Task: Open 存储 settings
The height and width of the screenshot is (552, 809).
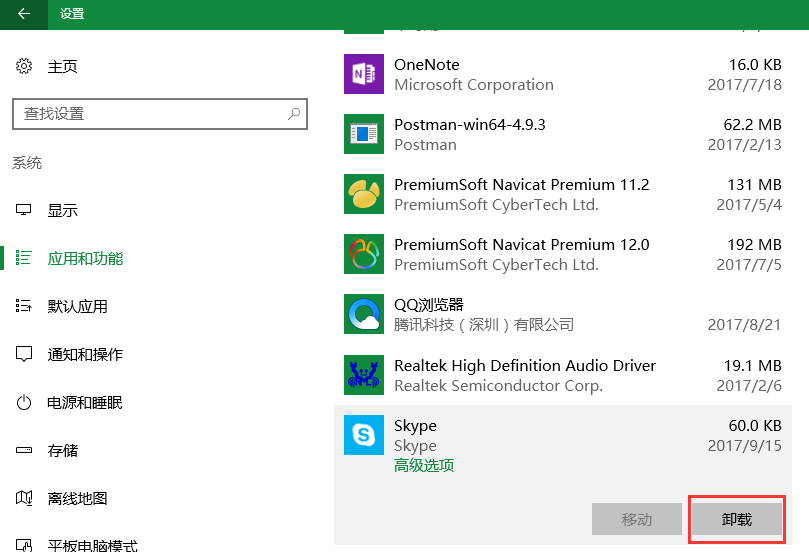Action: 62,450
